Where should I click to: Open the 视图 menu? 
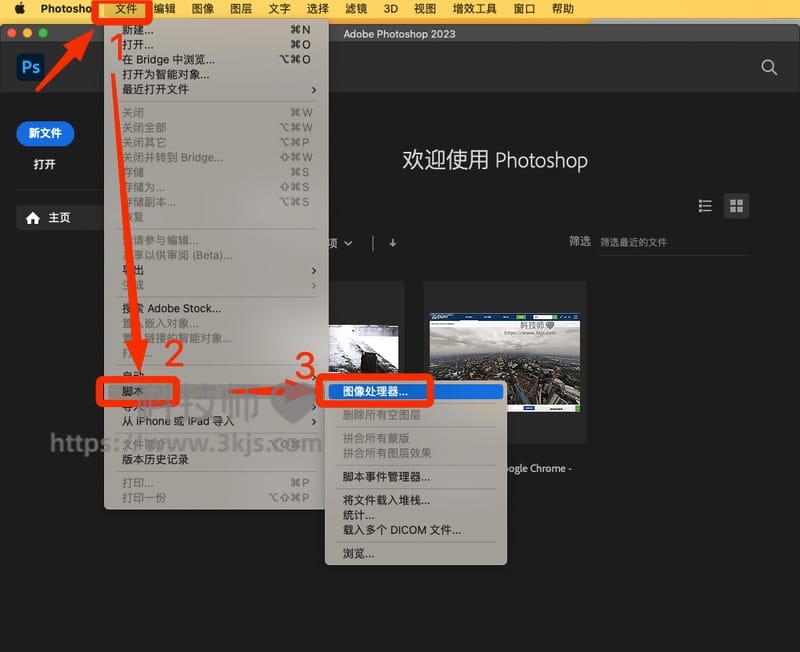click(425, 9)
